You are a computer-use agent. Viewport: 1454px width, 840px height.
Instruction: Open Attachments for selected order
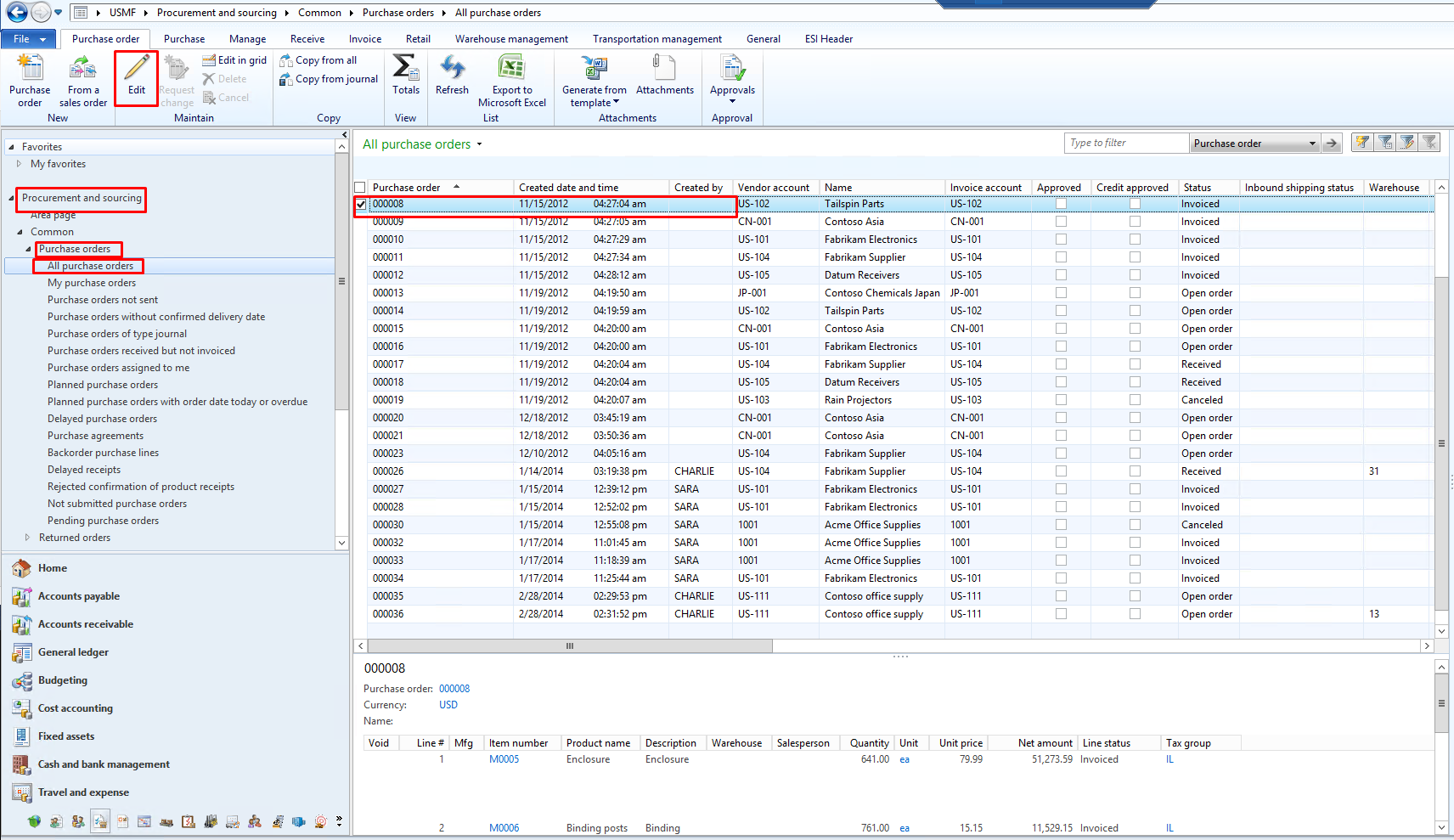(665, 75)
